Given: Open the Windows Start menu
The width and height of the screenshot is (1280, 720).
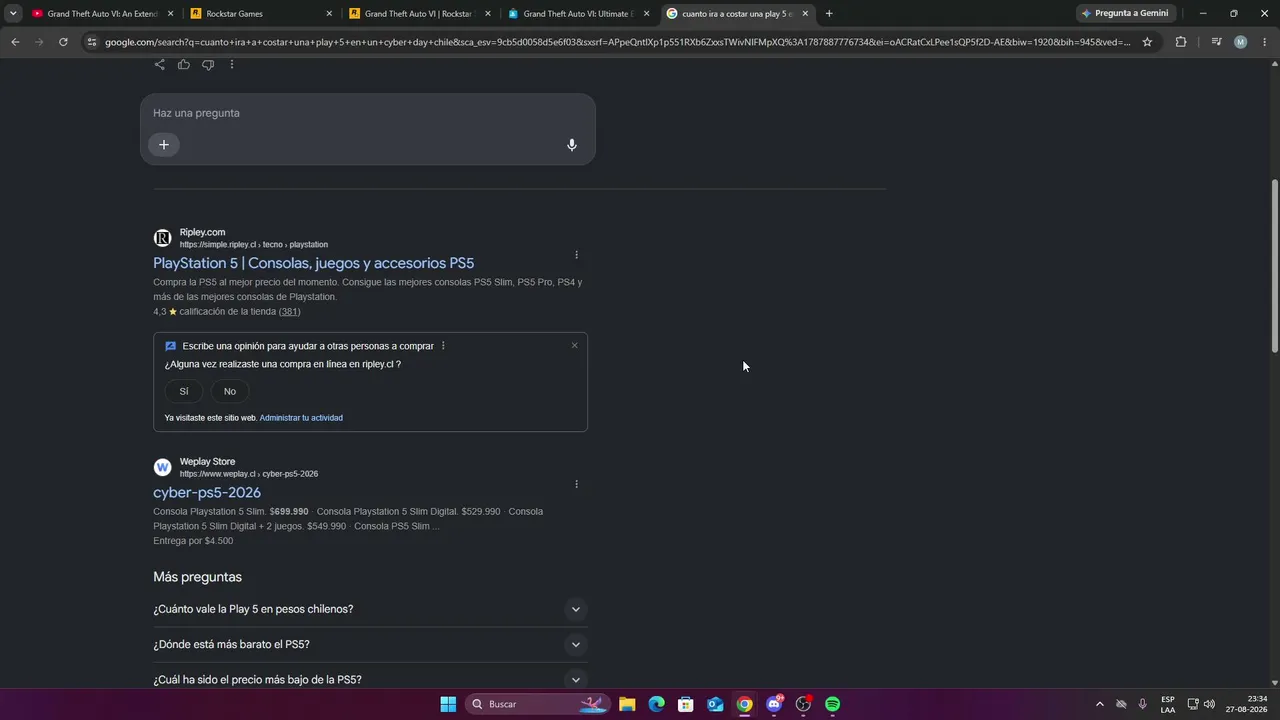Looking at the screenshot, I should (x=448, y=704).
